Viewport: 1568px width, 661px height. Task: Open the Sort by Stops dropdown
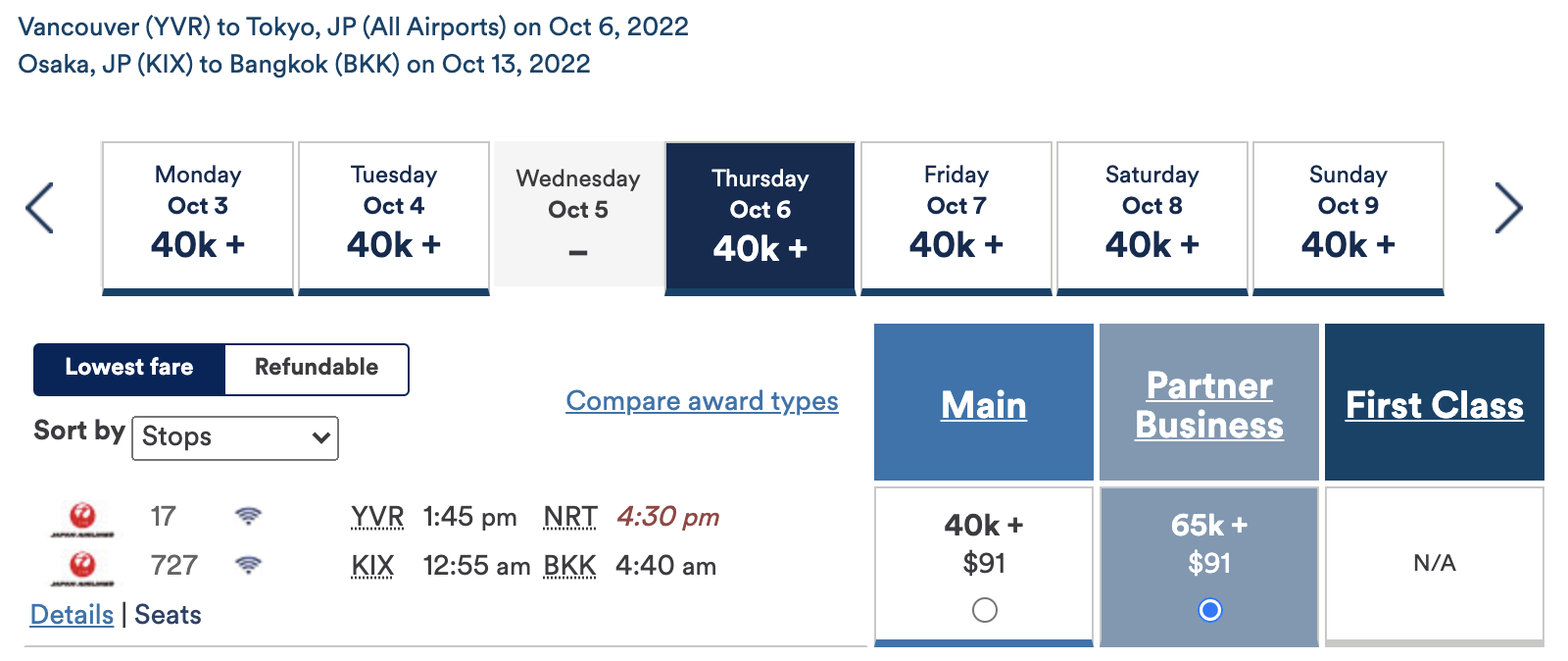coord(235,437)
